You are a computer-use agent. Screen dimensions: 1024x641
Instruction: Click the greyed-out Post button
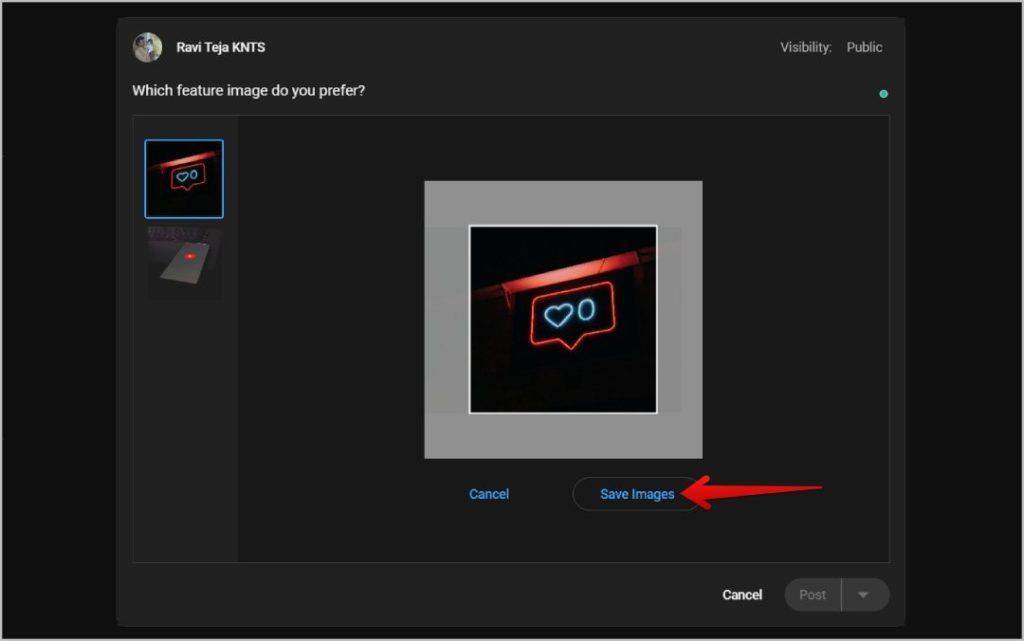[813, 595]
